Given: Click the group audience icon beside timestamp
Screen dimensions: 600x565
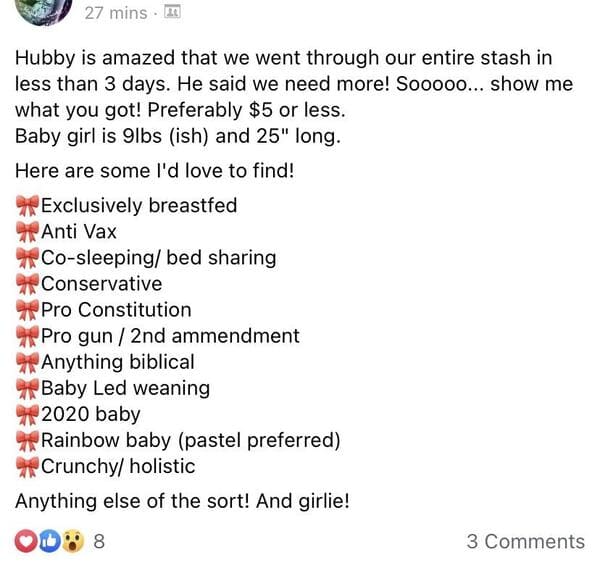Looking at the screenshot, I should tap(172, 13).
